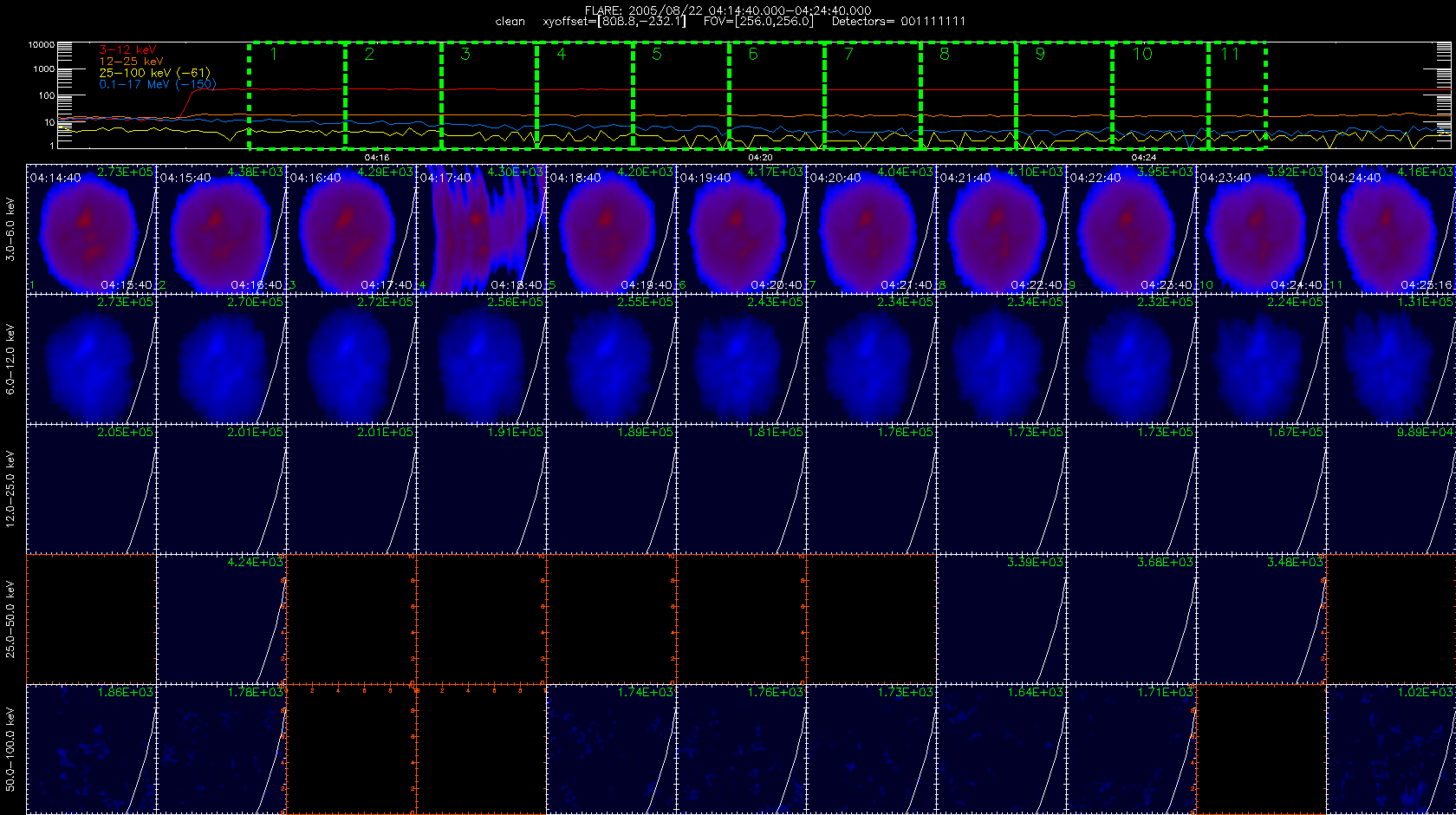1456x815 pixels.
Task: Click the 'xyoffset=[808.8,-232.1]' header text
Action: [x=614, y=21]
